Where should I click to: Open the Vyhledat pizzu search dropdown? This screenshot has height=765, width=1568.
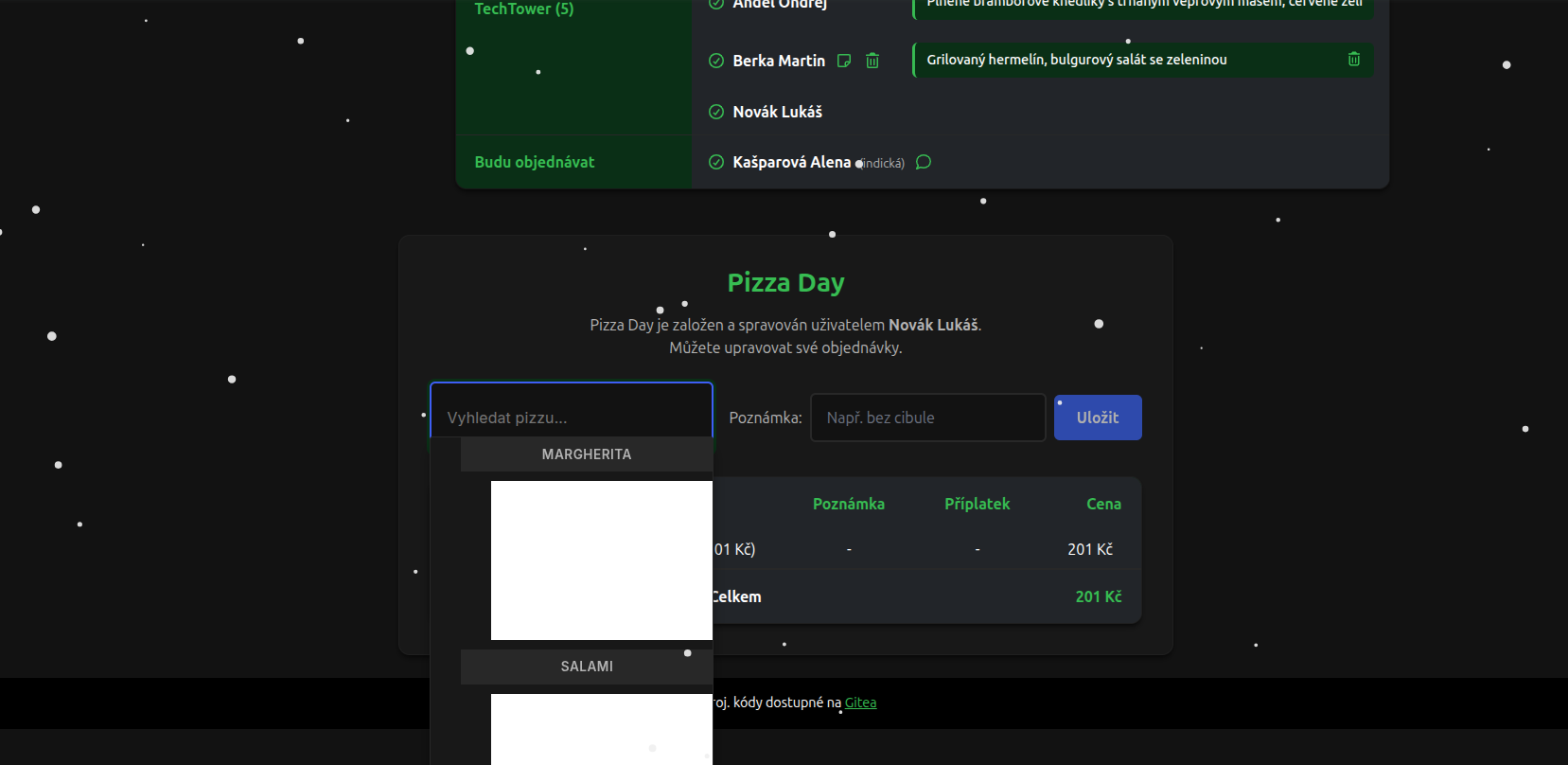point(571,417)
